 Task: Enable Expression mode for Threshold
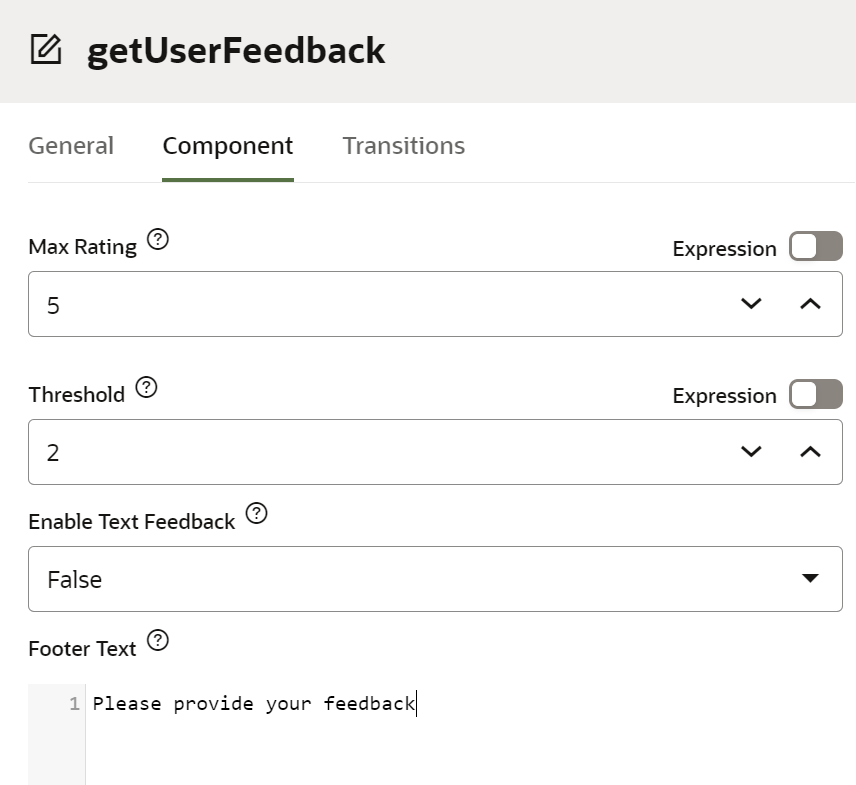tap(815, 394)
